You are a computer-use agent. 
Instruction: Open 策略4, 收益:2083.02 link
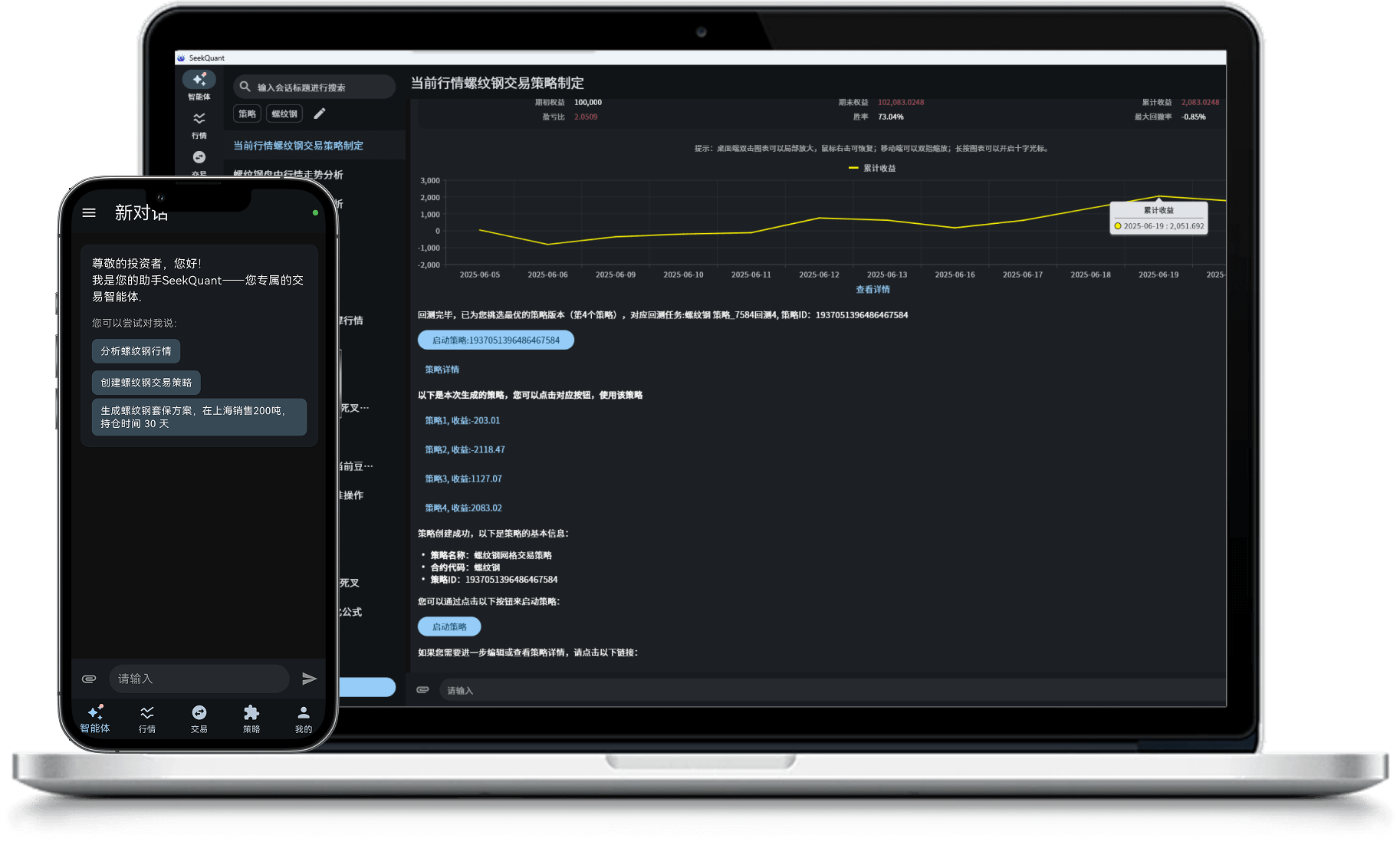click(x=463, y=508)
